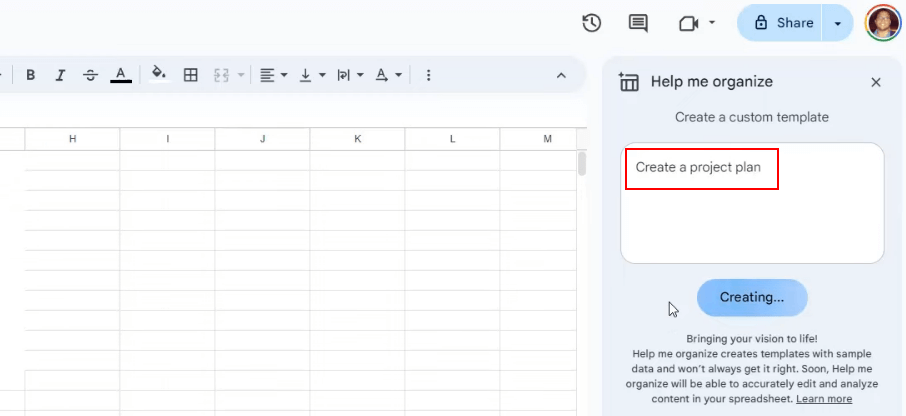Select column H header
Viewport: 906px width, 416px height.
[x=72, y=139]
